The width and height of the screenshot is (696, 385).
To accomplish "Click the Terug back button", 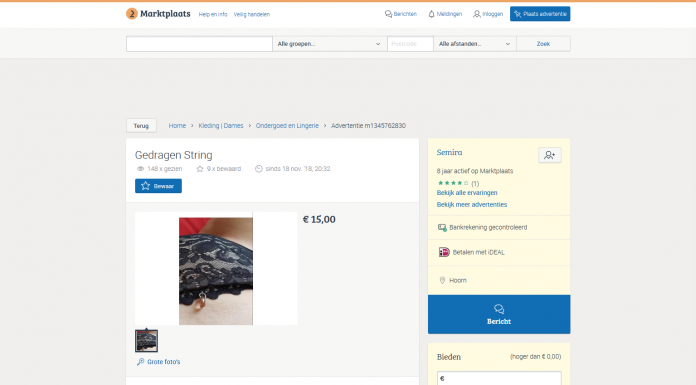I will (141, 126).
